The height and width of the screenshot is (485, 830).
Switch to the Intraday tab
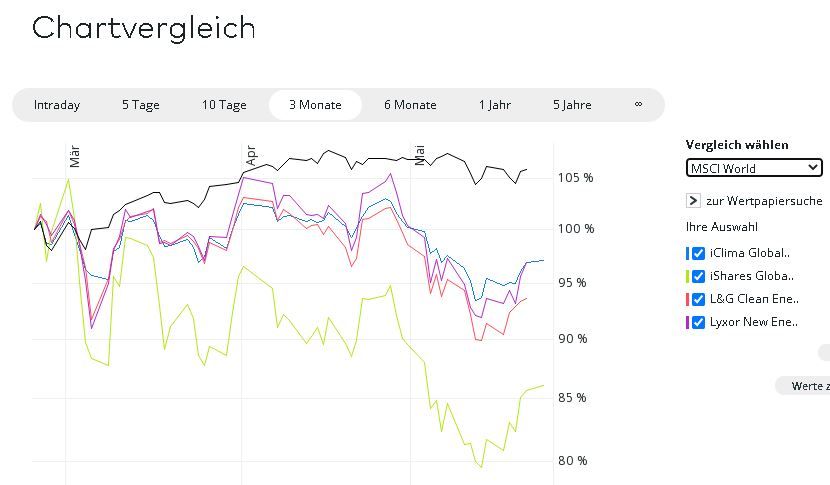point(57,105)
